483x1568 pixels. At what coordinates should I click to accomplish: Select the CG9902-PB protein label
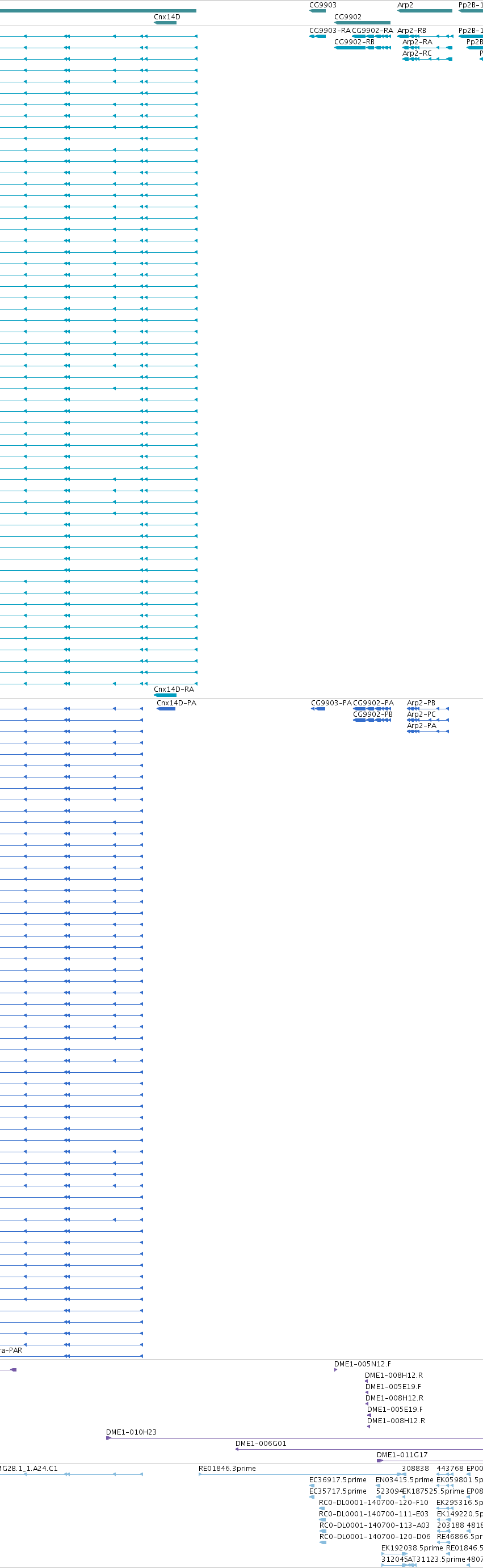click(373, 714)
